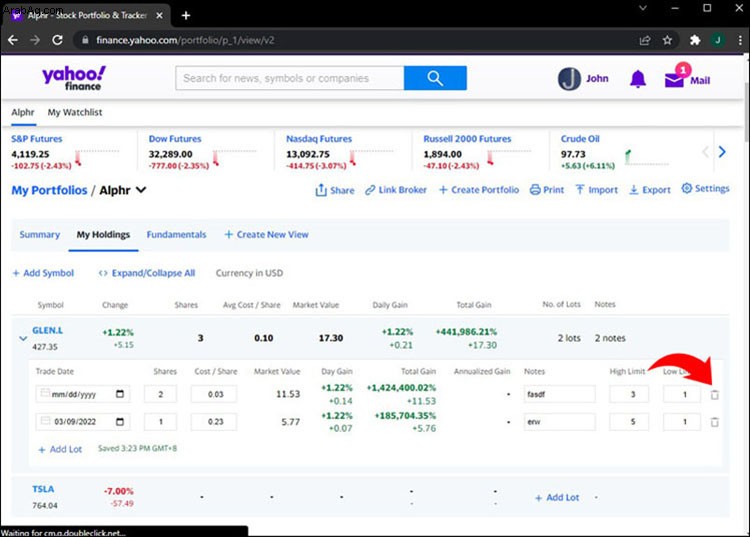The width and height of the screenshot is (750, 537).
Task: Click the blue search magnifier button
Action: pyautogui.click(x=435, y=78)
